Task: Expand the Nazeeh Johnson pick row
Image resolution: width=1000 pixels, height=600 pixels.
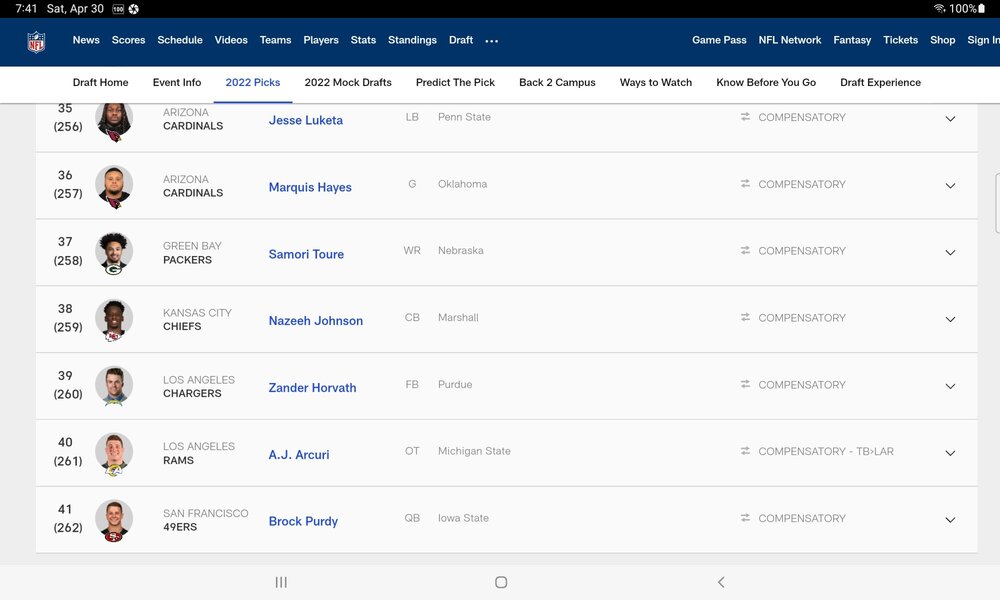Action: tap(950, 319)
